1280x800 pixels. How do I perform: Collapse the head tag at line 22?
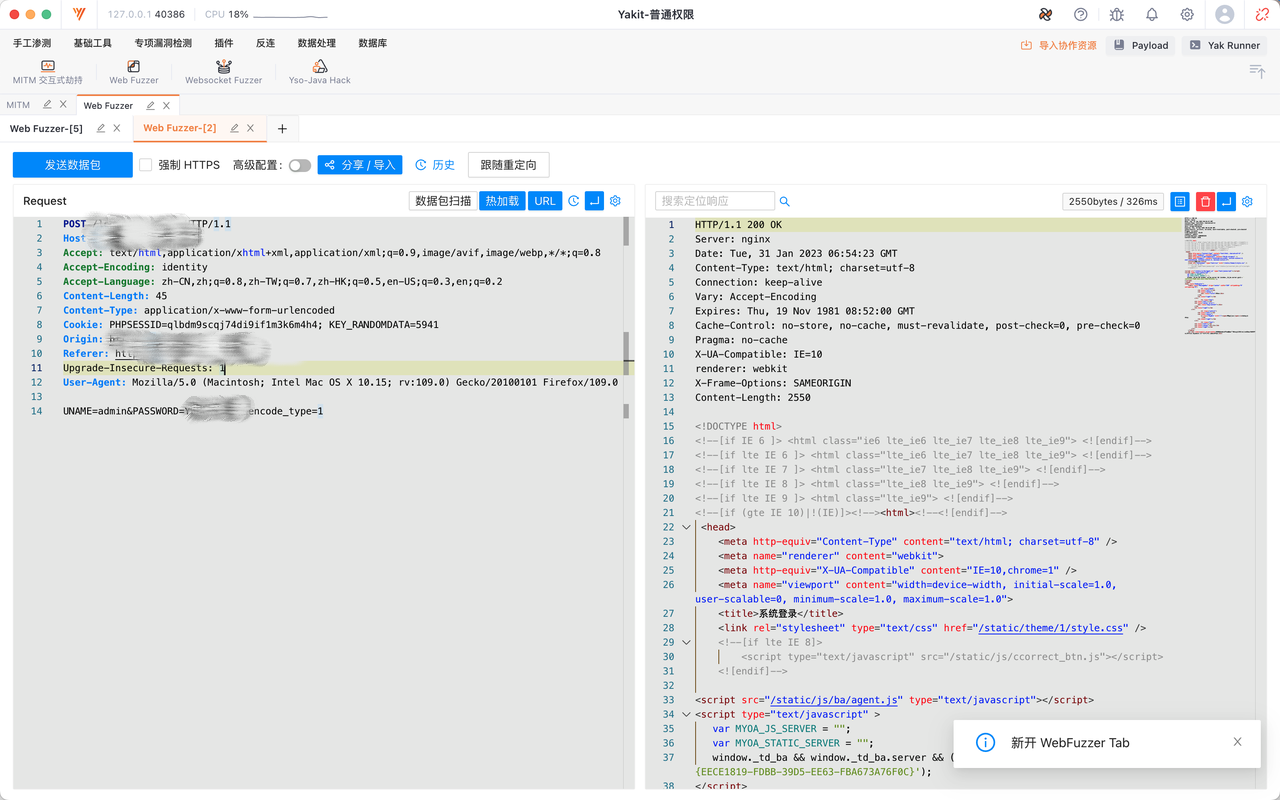[686, 527]
